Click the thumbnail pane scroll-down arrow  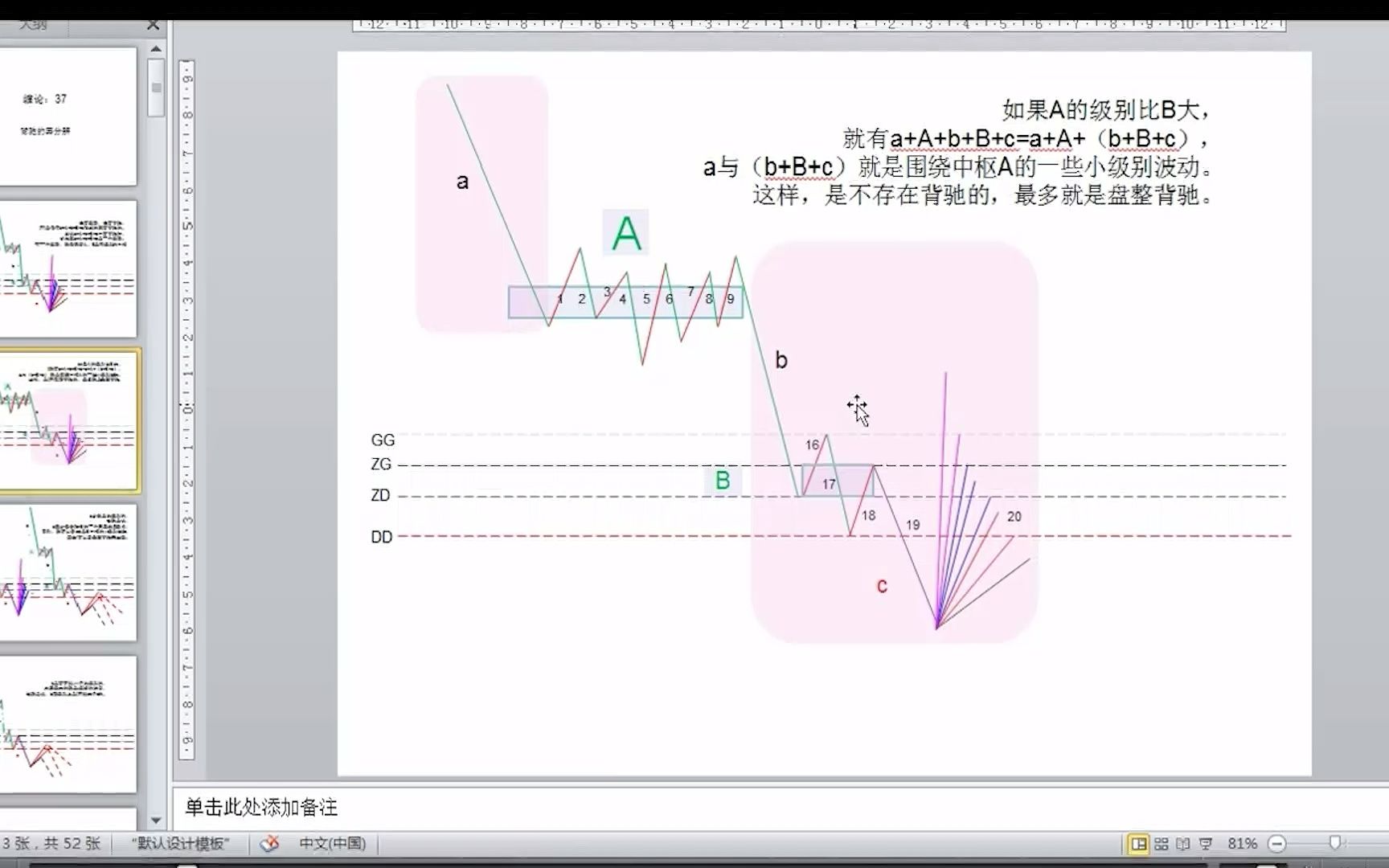click(156, 821)
